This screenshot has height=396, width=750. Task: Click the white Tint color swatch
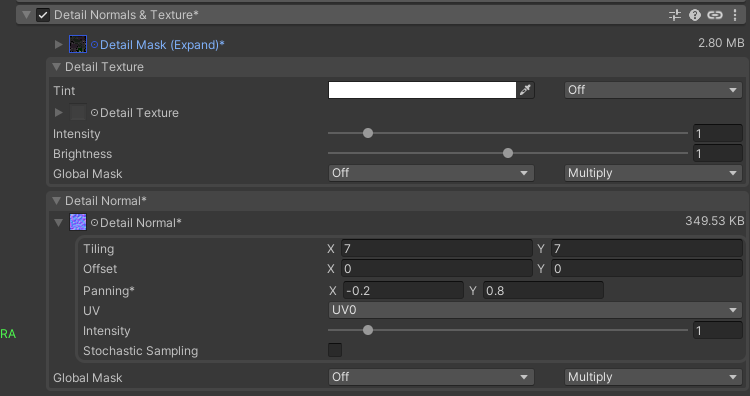pyautogui.click(x=422, y=90)
